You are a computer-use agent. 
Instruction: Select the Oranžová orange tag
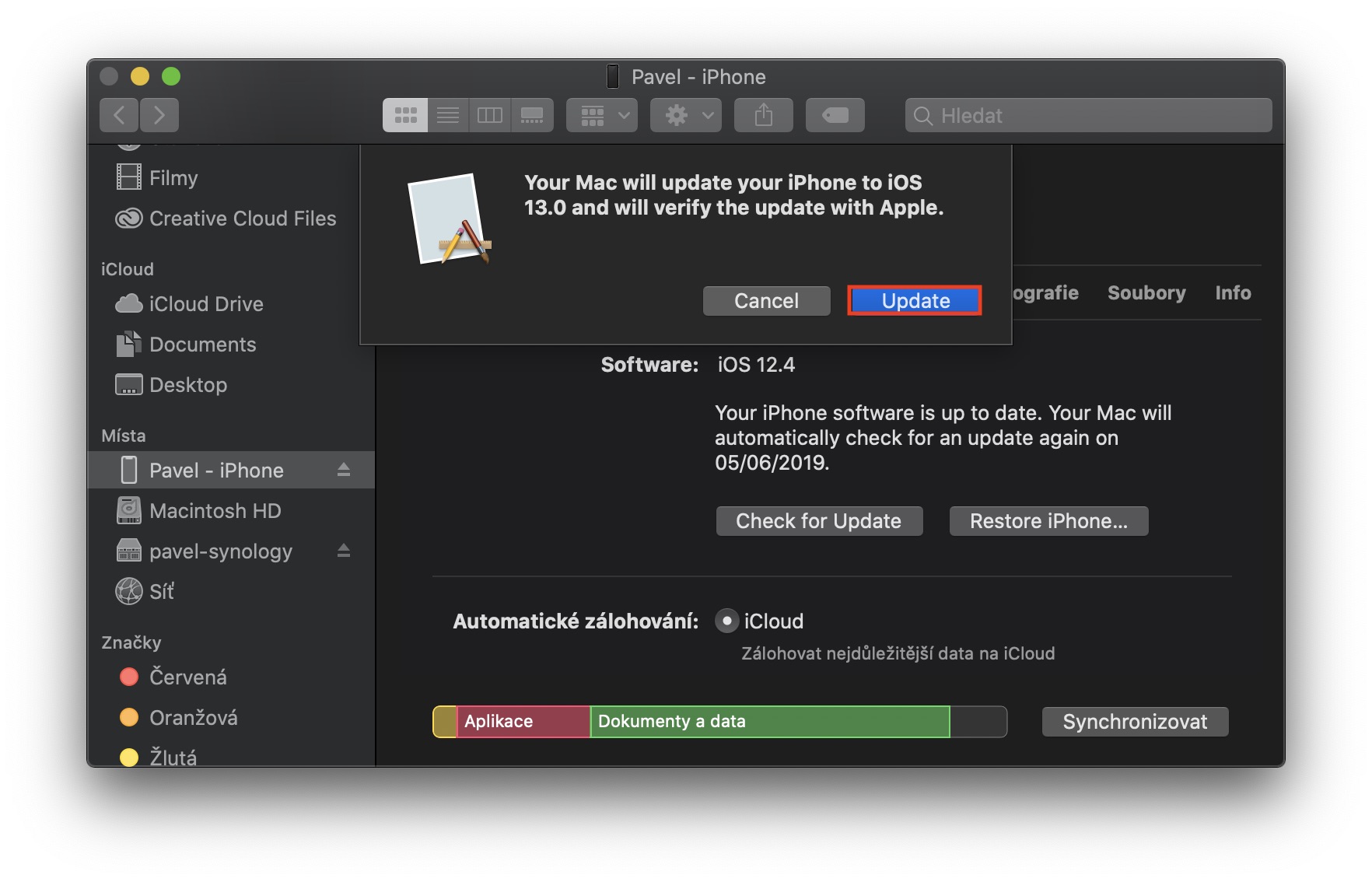pos(232,718)
